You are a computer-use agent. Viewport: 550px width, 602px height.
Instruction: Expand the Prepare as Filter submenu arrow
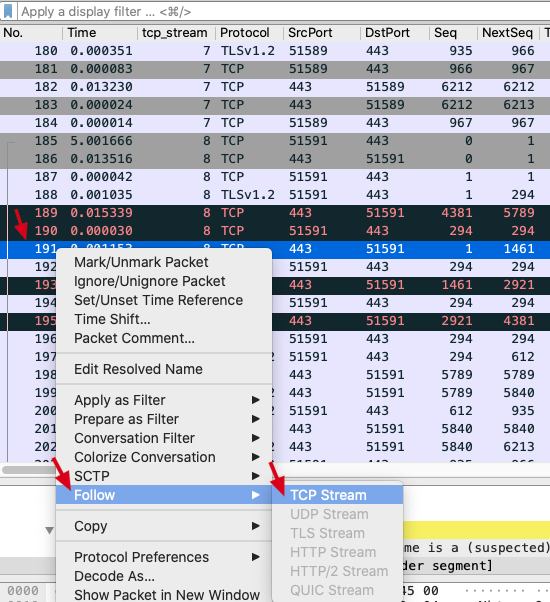[x=256, y=419]
